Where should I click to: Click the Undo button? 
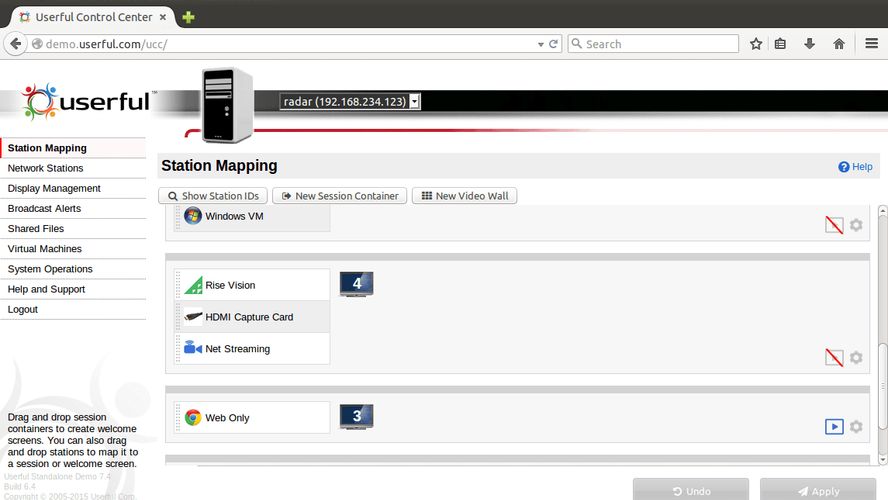(x=691, y=490)
